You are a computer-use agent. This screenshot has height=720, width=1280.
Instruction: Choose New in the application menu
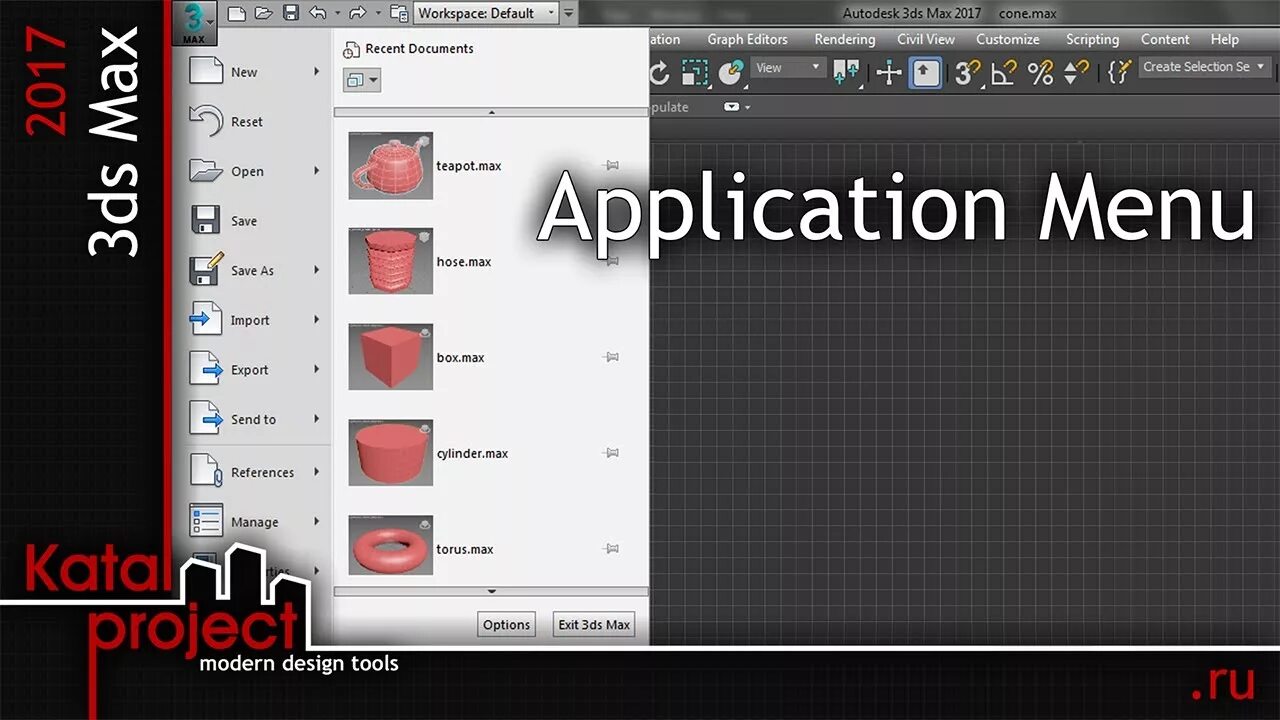(x=256, y=72)
